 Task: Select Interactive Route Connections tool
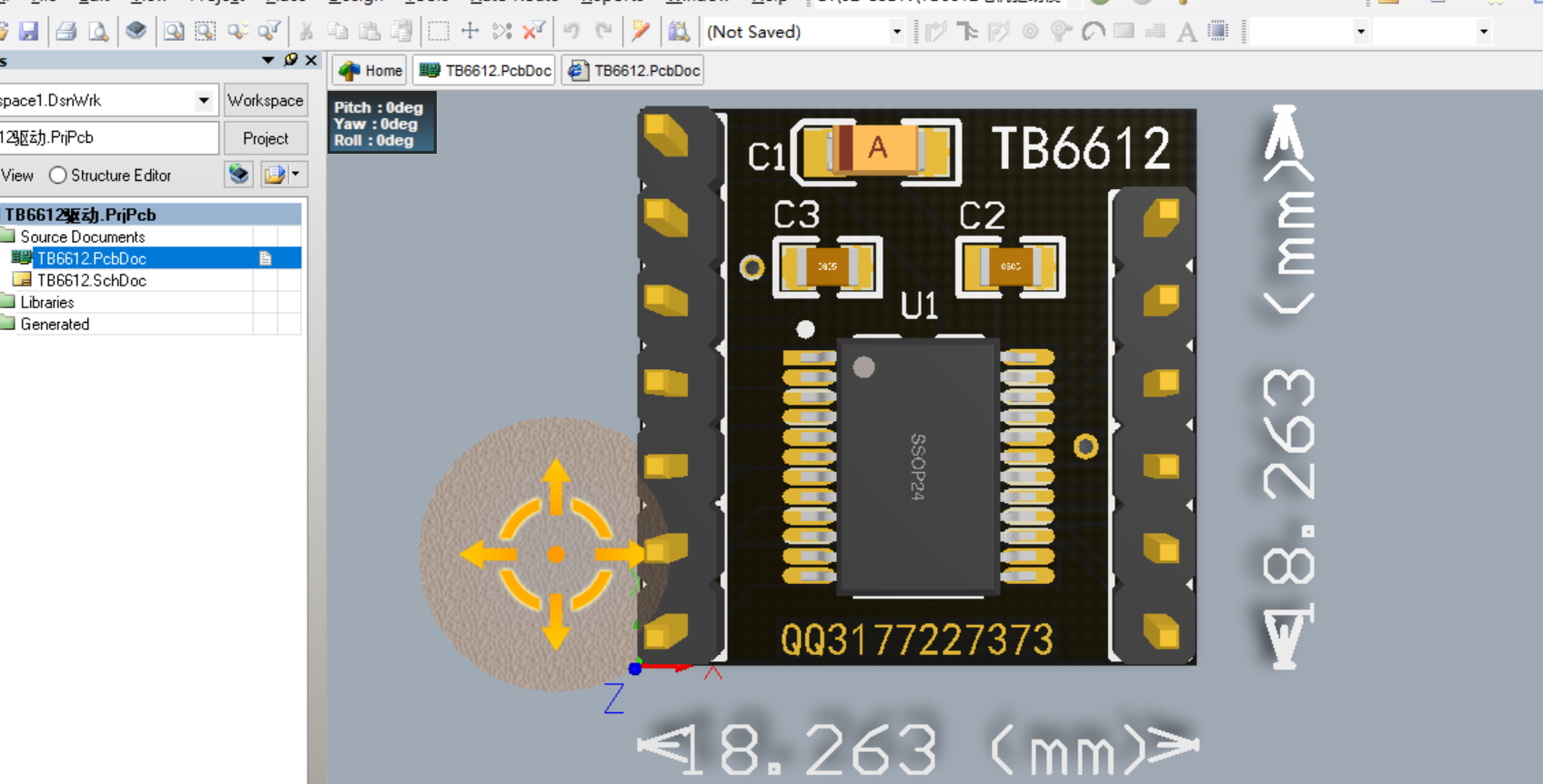click(935, 32)
